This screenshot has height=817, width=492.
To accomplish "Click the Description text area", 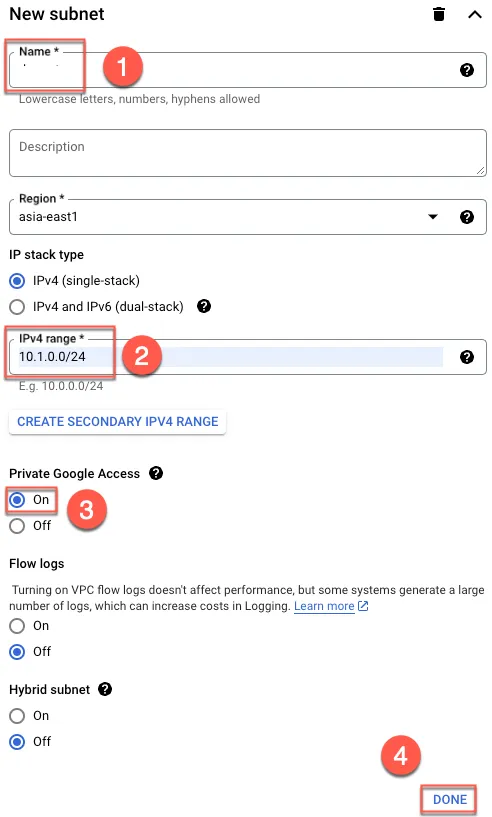I will coord(248,153).
